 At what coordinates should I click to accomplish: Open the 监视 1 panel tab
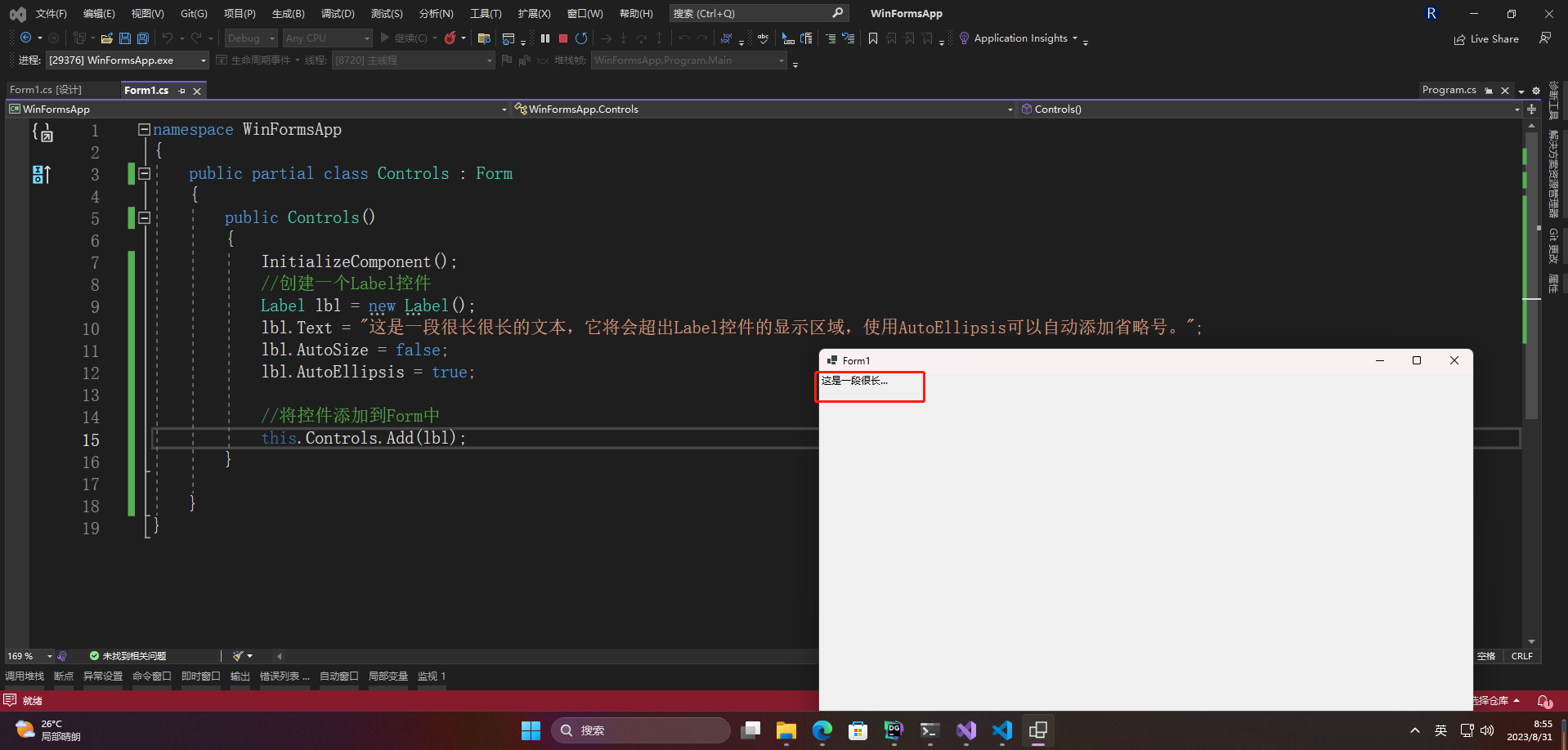[432, 676]
